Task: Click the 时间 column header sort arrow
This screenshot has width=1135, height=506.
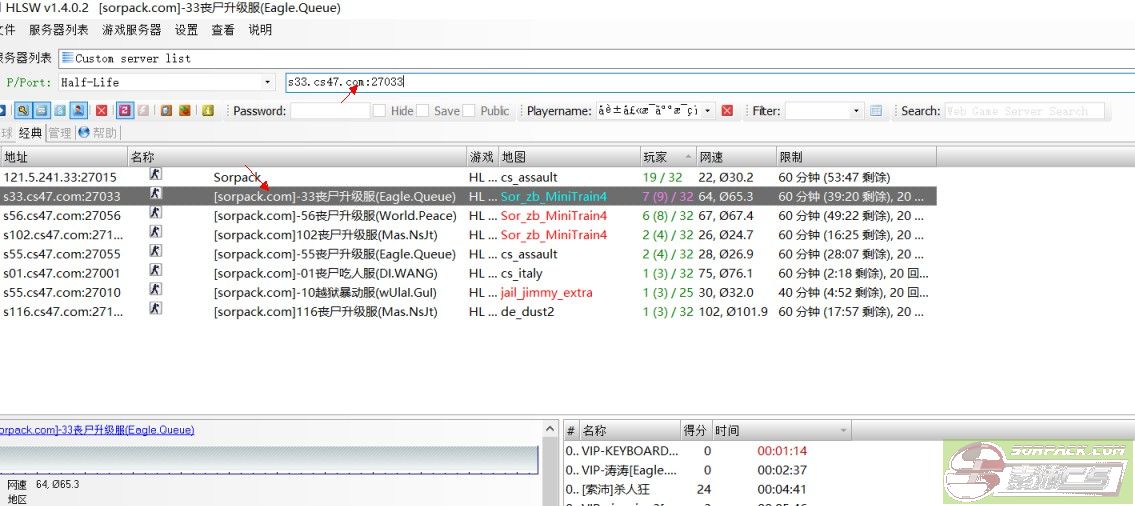Action: coord(843,431)
